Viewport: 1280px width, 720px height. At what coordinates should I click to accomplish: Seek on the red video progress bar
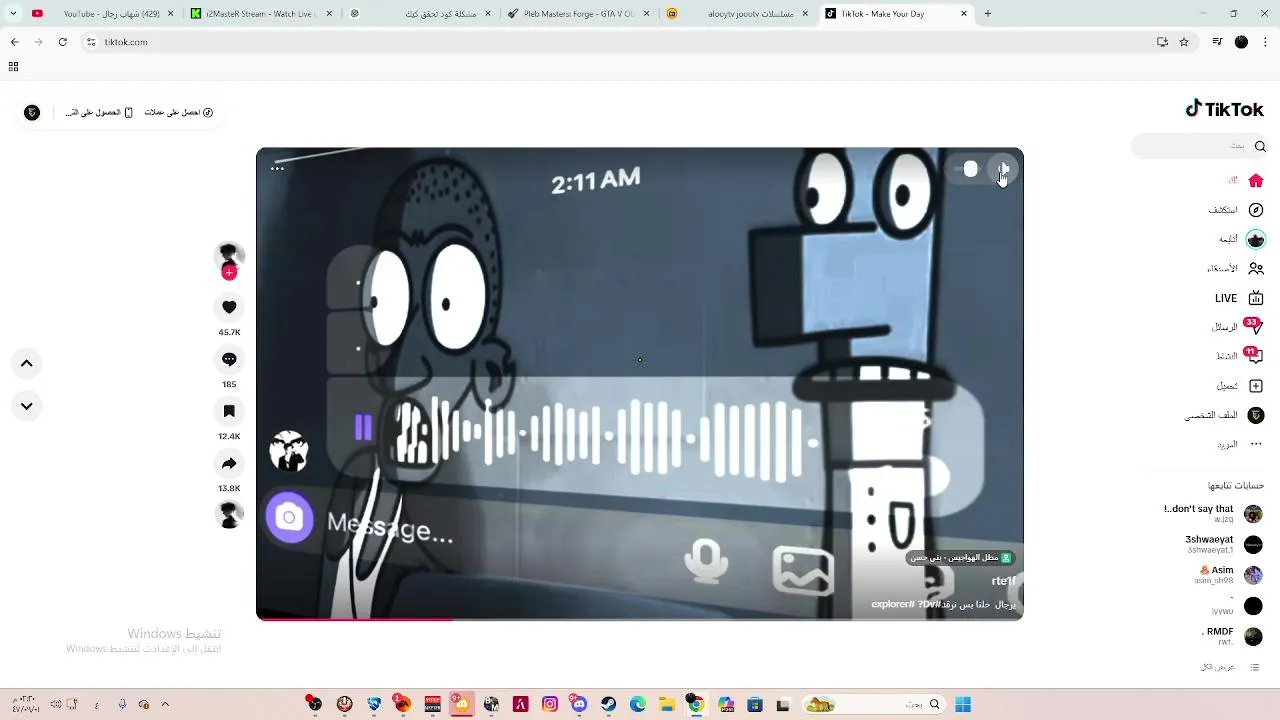640,618
